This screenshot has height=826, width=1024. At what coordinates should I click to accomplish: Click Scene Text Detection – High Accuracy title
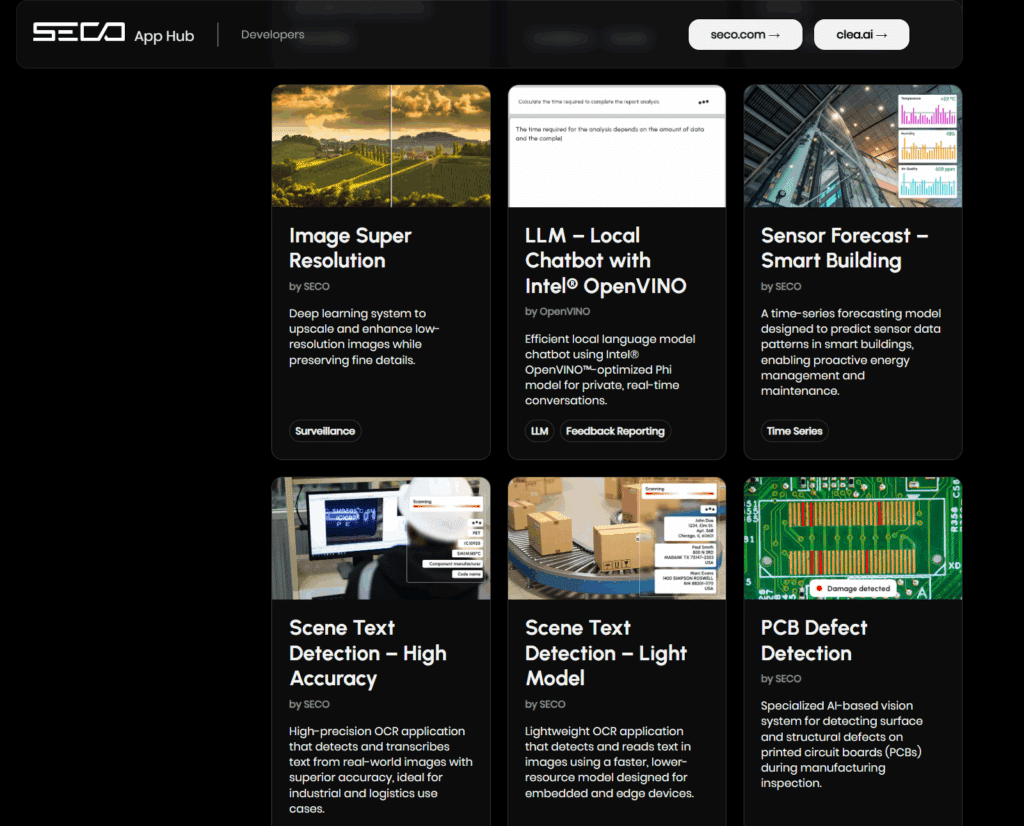click(x=368, y=653)
